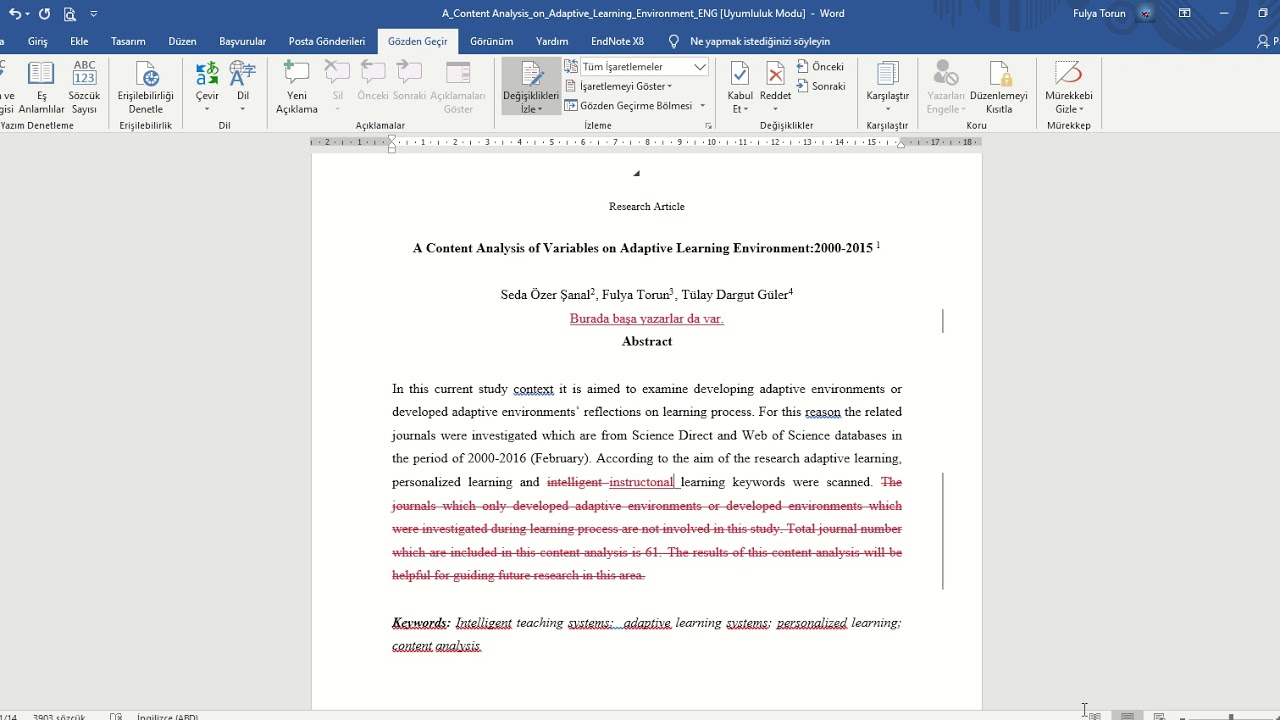Click the redo arrow in quick access toolbar

(x=44, y=14)
